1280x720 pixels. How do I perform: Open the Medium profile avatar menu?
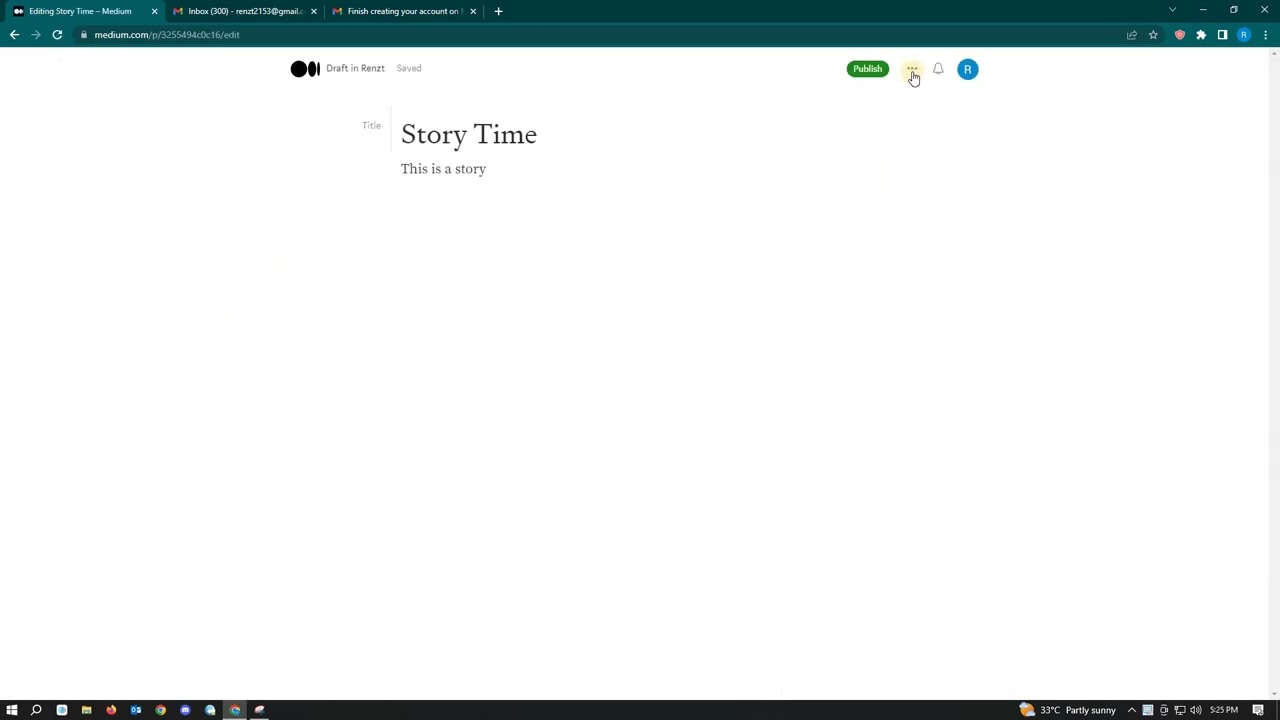coord(967,69)
